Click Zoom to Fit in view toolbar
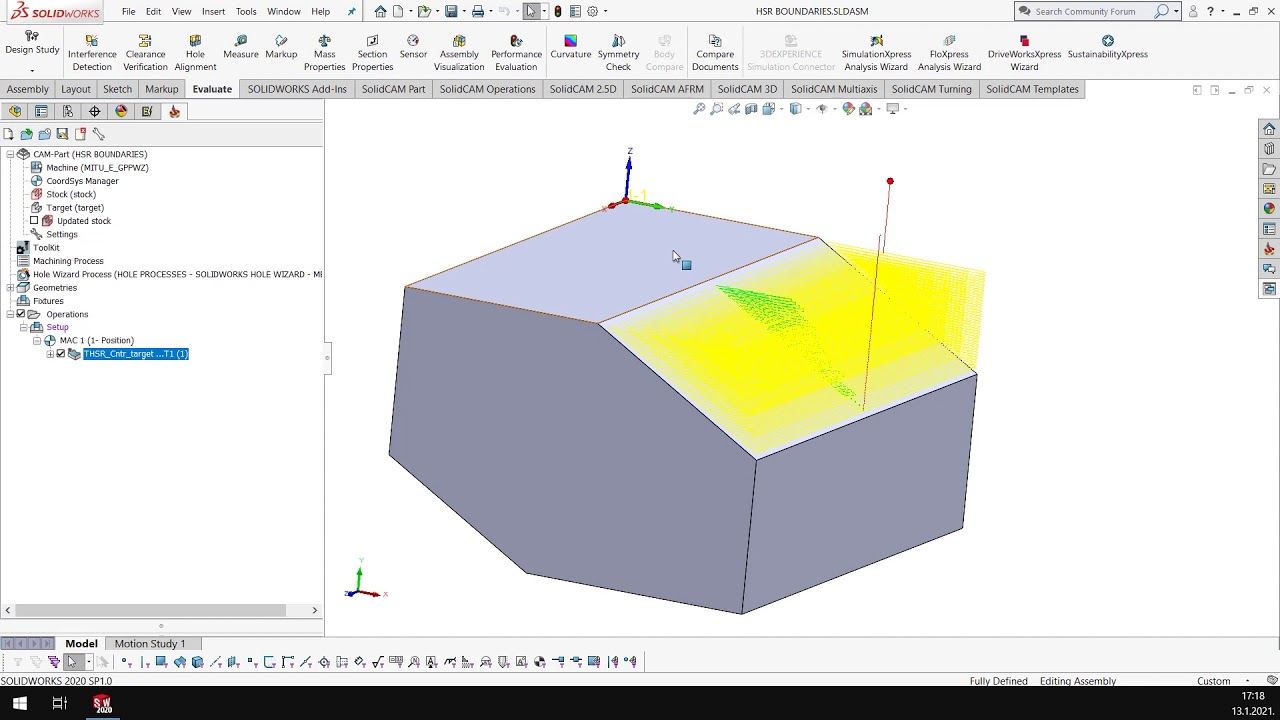The image size is (1280, 720). (x=699, y=109)
